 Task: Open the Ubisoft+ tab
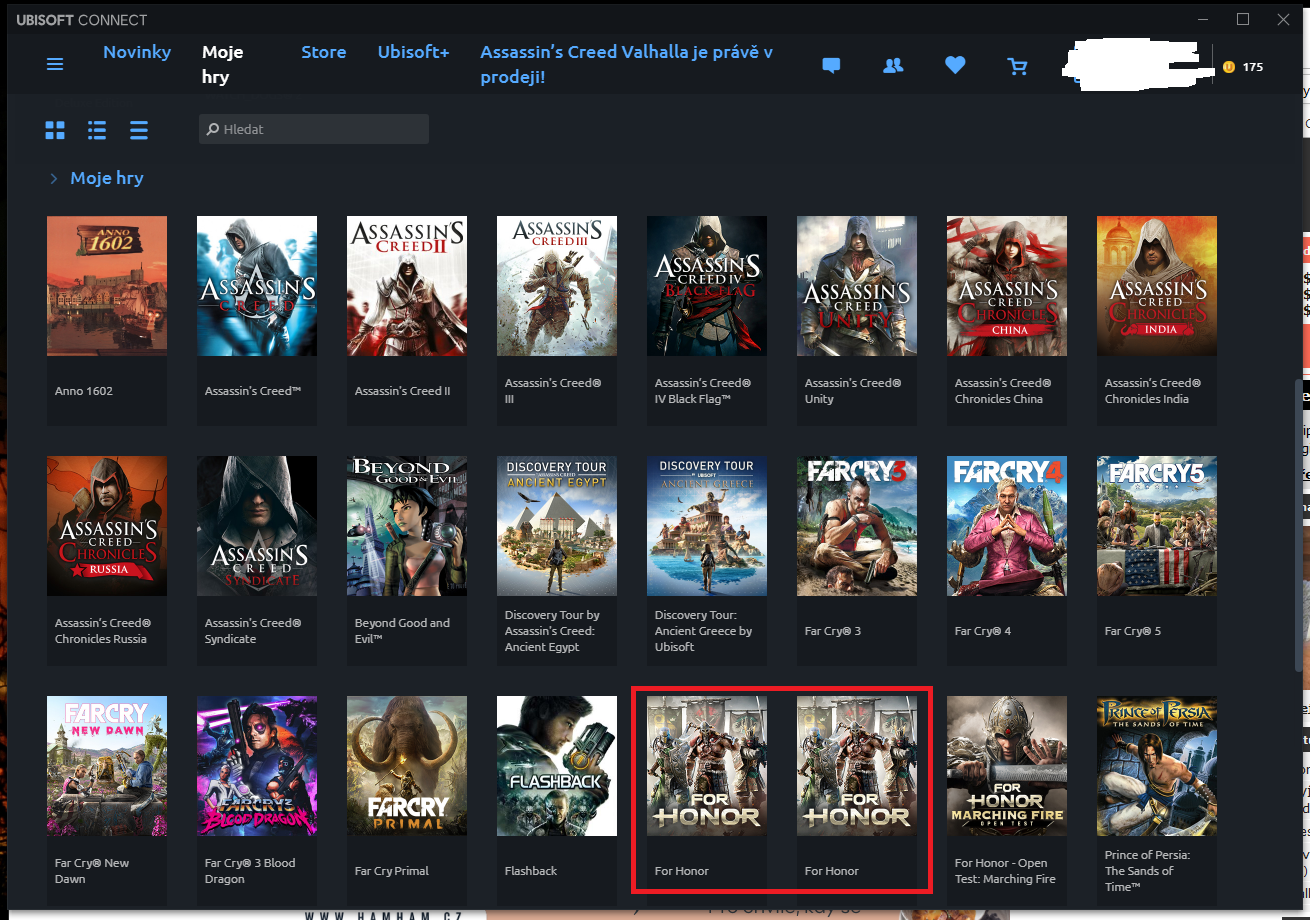(413, 52)
